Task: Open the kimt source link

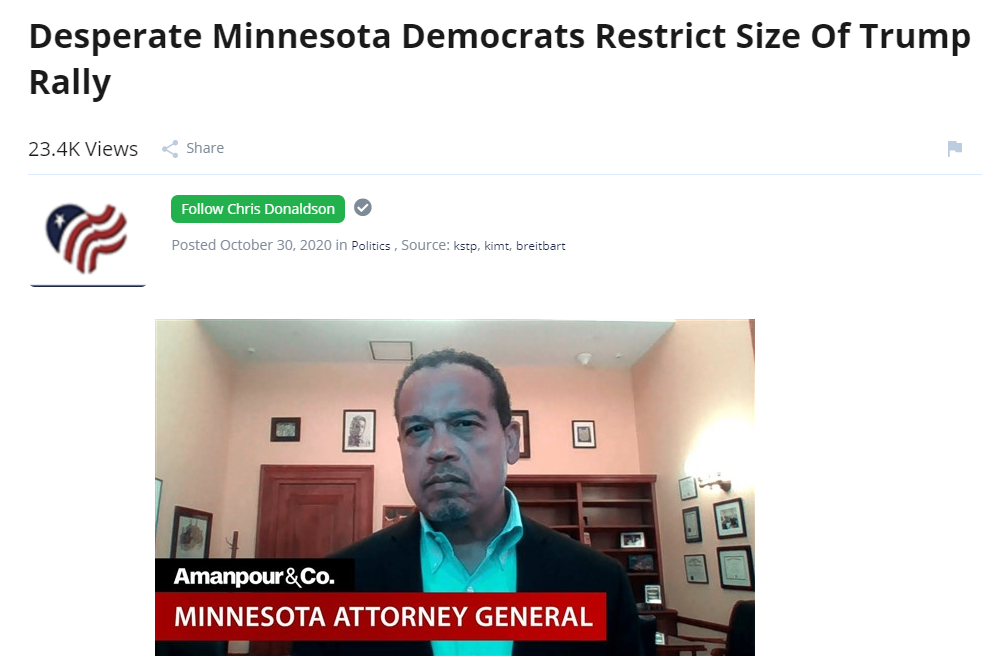Action: click(x=498, y=246)
